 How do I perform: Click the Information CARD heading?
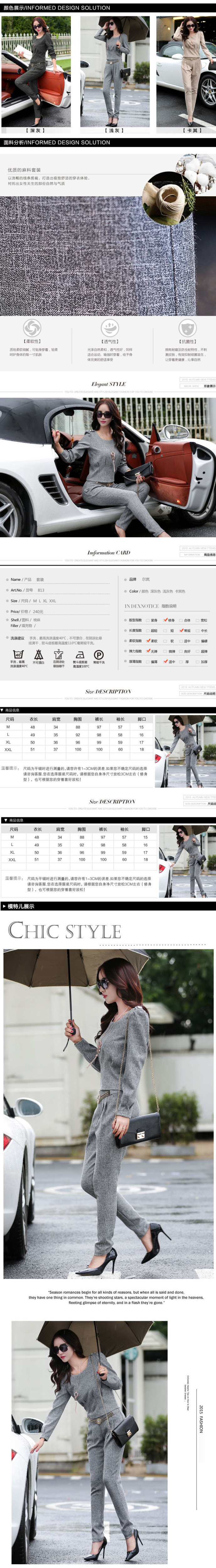coord(108,553)
